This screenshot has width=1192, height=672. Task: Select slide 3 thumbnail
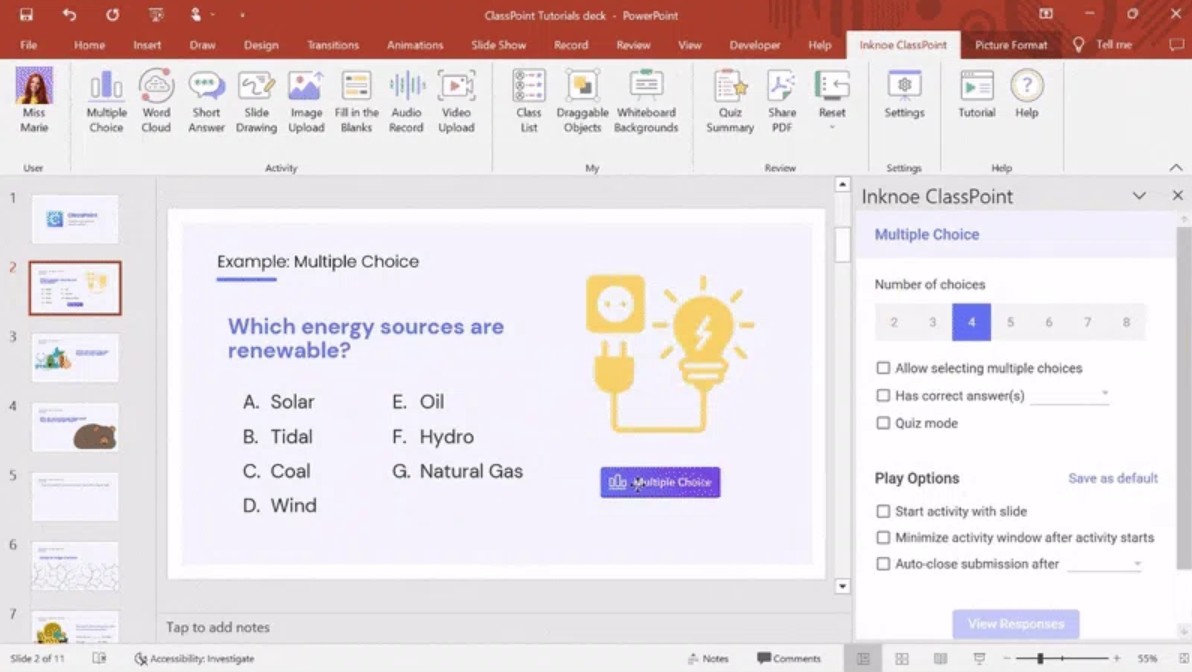pyautogui.click(x=75, y=357)
